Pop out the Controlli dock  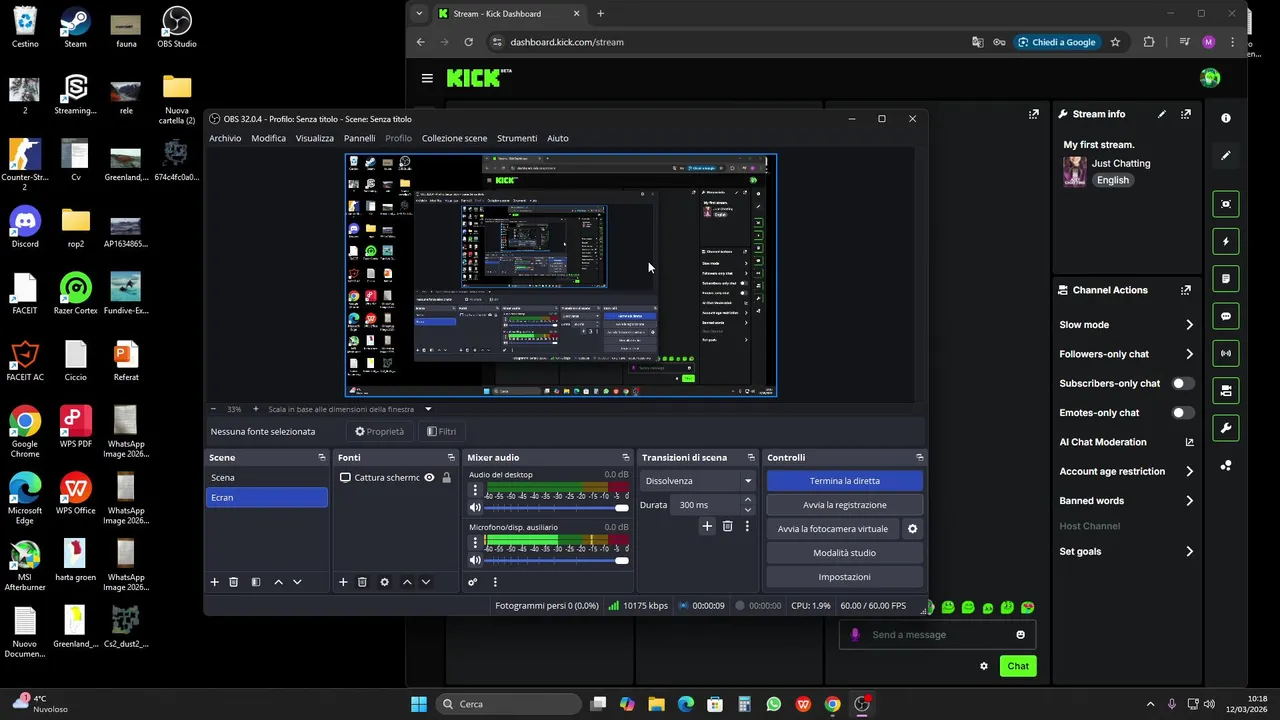pos(919,457)
